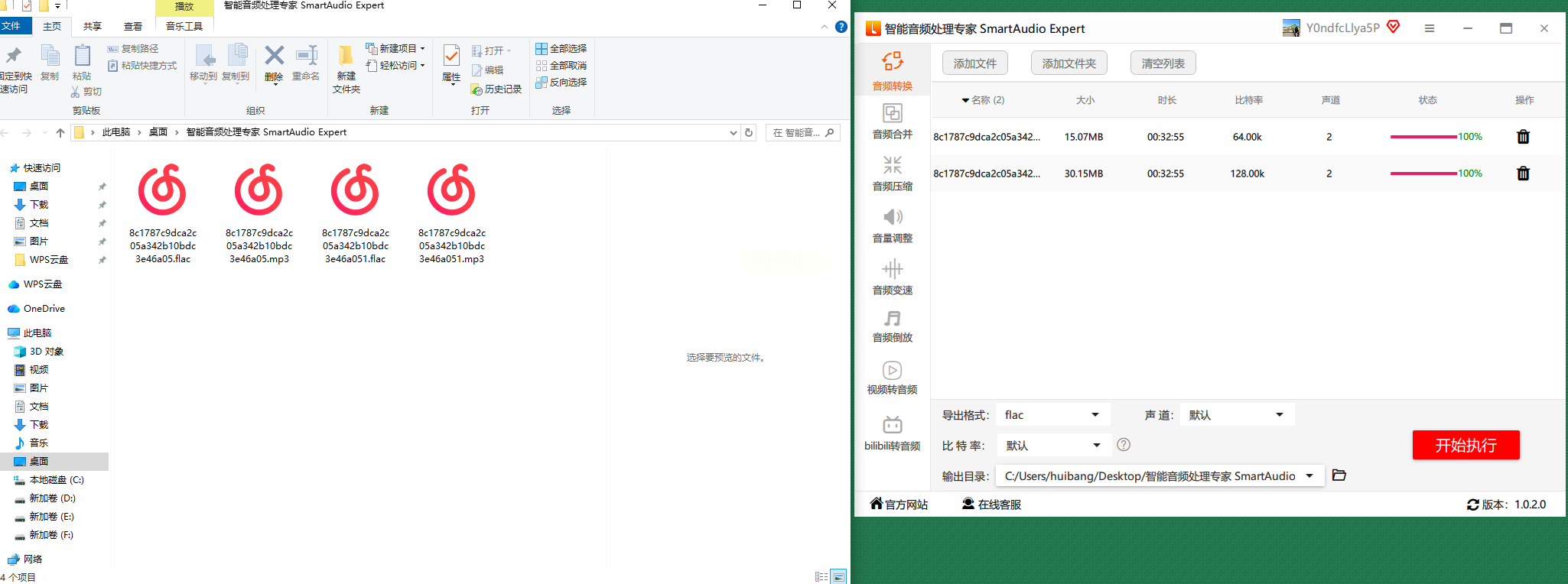Image resolution: width=1568 pixels, height=584 pixels.
Task: Open the bilibili转音频 tool
Action: pyautogui.click(x=892, y=433)
